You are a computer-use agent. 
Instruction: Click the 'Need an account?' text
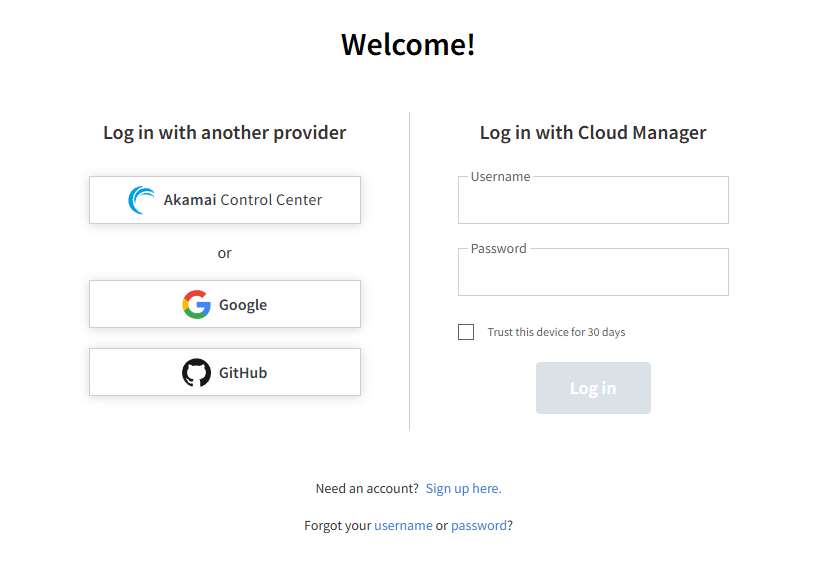(x=367, y=488)
